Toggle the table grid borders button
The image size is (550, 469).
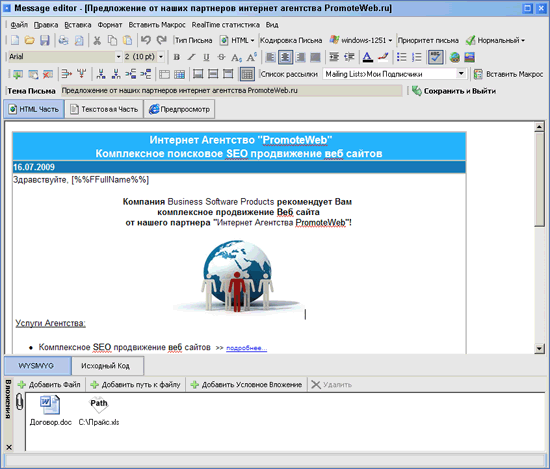(247, 74)
